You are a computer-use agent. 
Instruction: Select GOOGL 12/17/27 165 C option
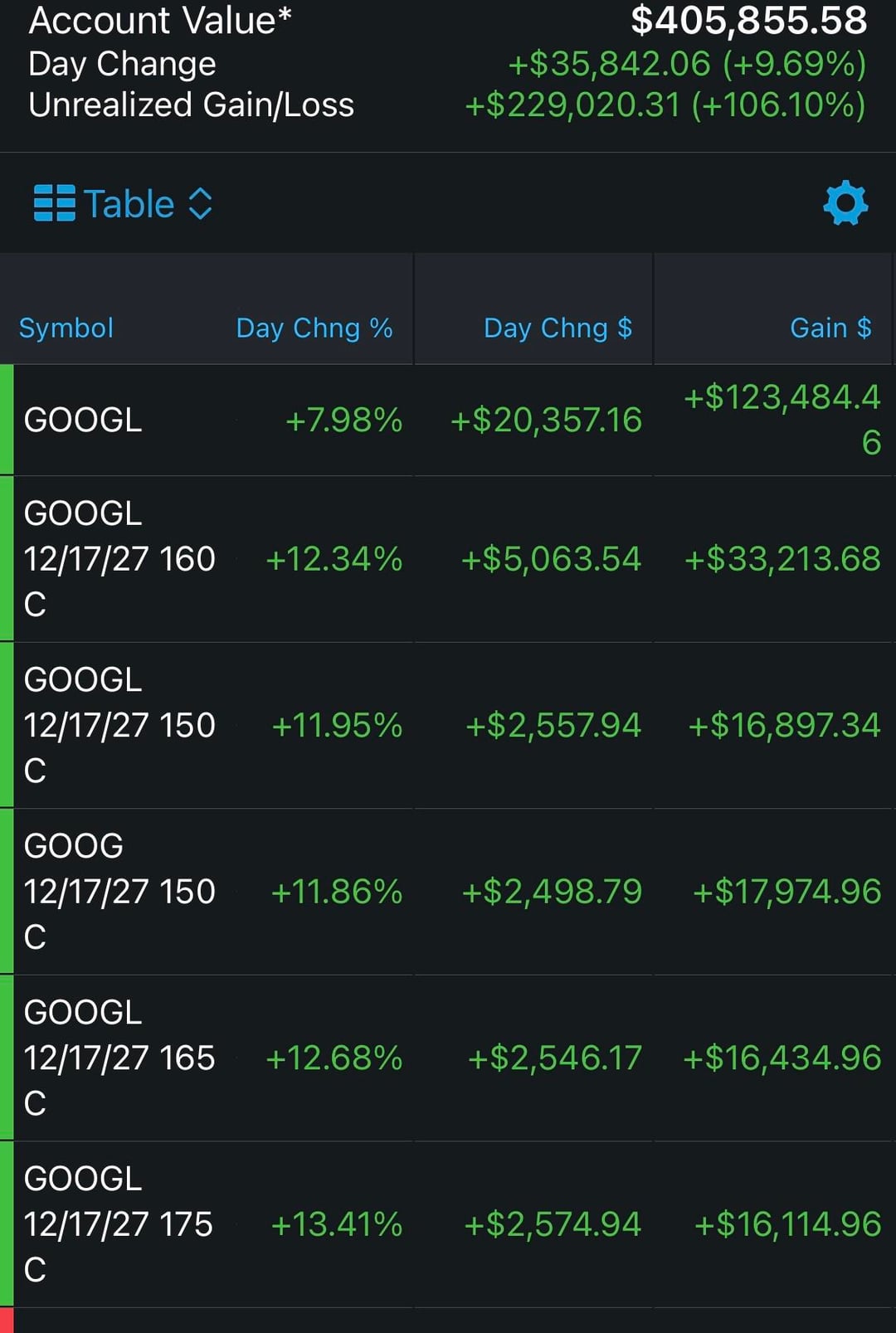coord(119,1058)
